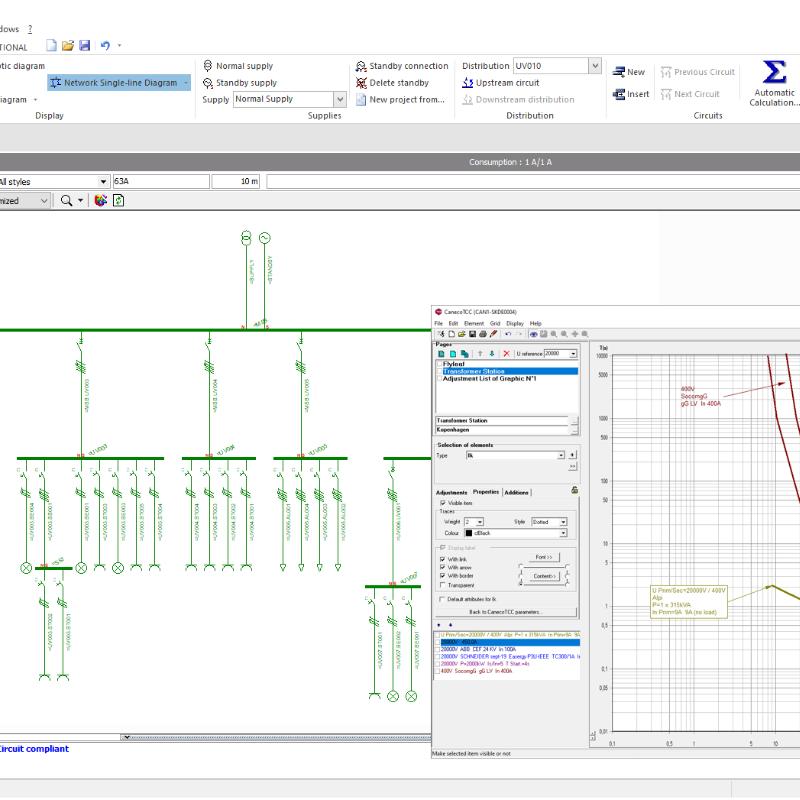Toggle the With border checkbox
This screenshot has width=800, height=800.
point(442,576)
